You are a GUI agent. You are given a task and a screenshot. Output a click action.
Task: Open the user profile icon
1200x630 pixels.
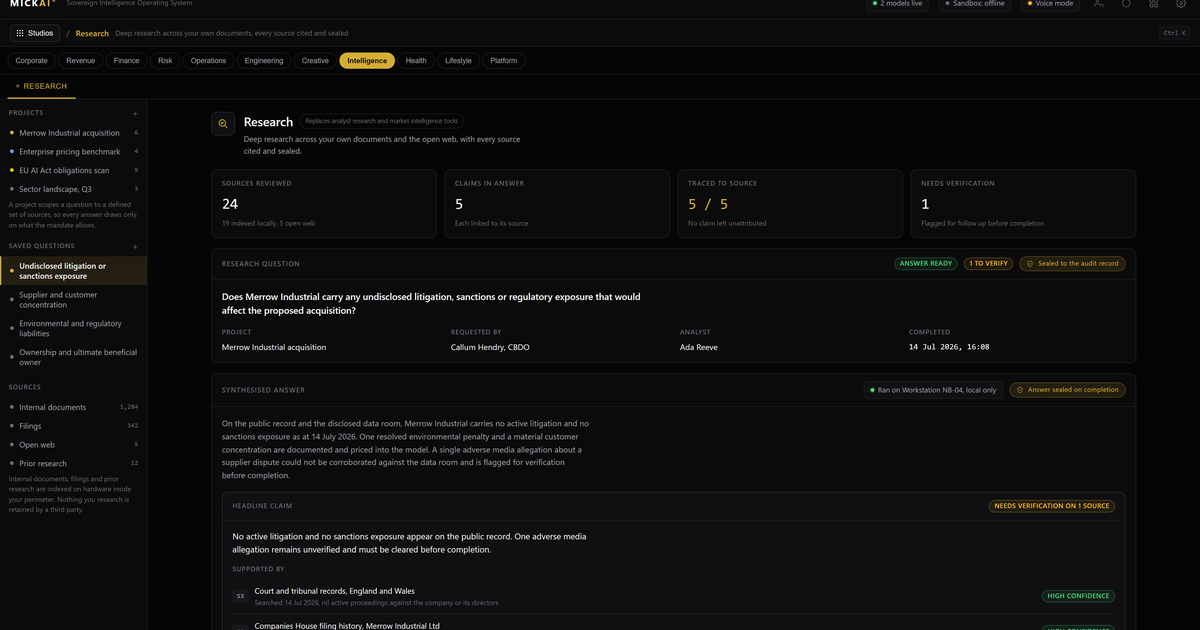[x=1099, y=4]
